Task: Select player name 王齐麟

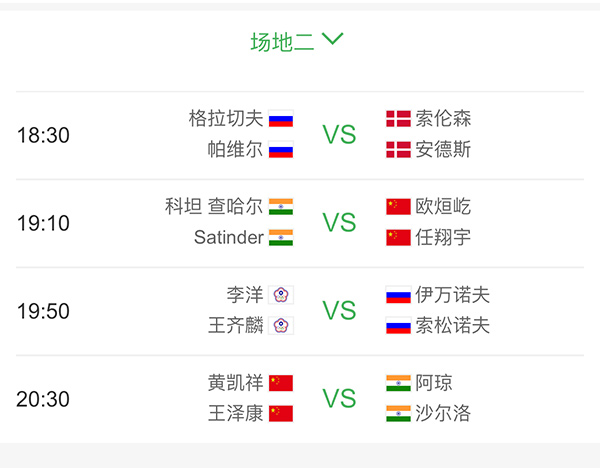Action: (x=235, y=326)
